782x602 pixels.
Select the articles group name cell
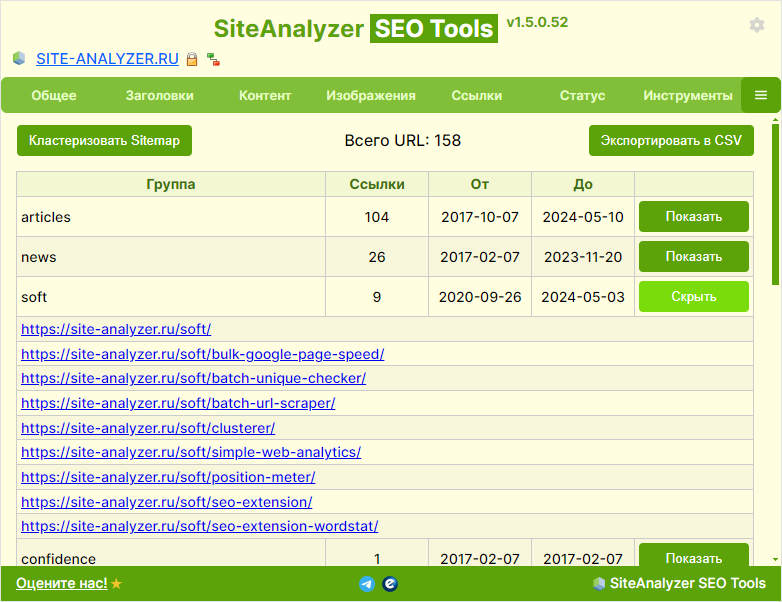[171, 217]
